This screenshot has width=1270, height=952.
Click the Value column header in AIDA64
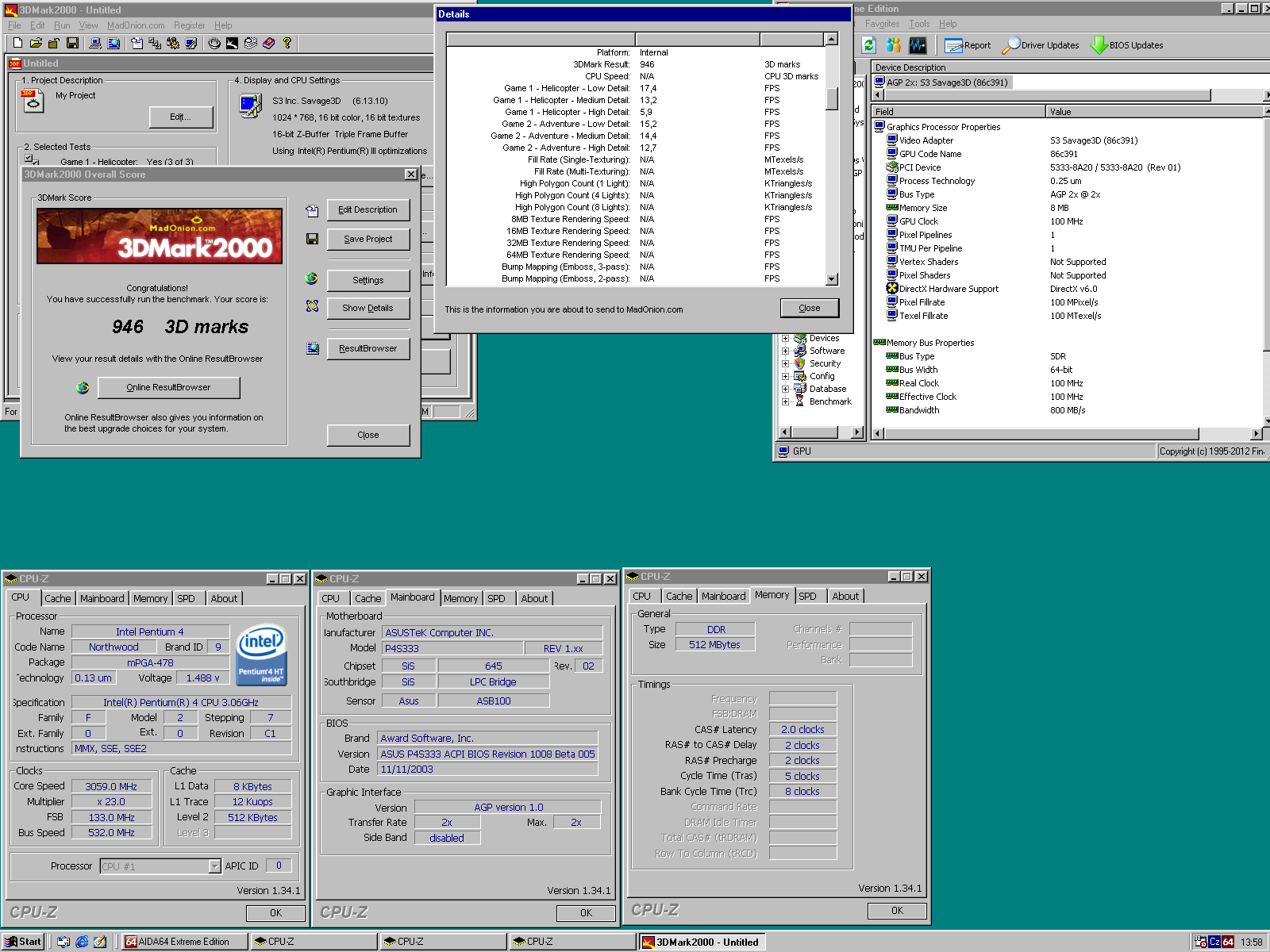coord(1153,112)
